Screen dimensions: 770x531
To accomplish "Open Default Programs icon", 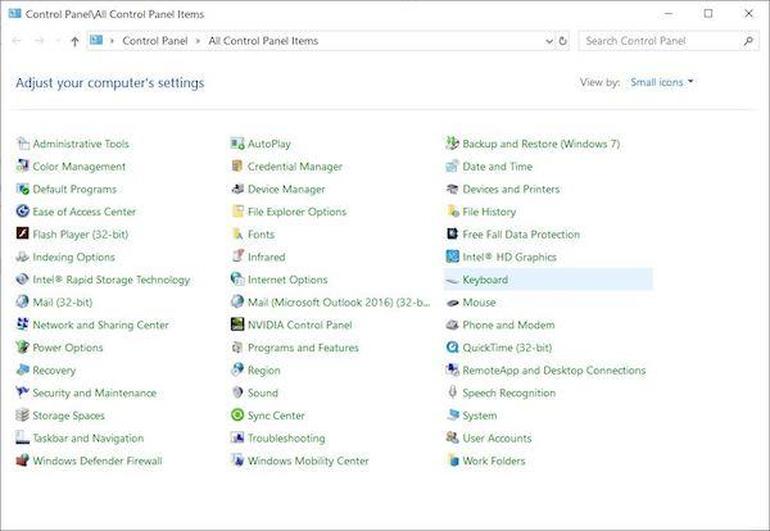I will coord(23,189).
